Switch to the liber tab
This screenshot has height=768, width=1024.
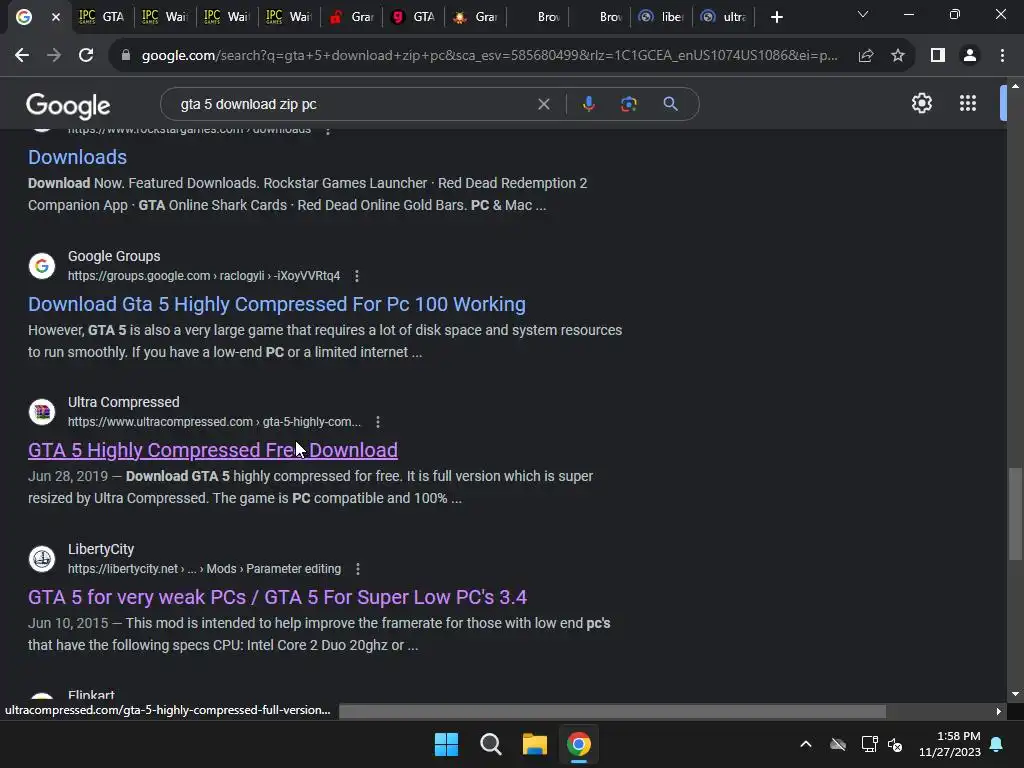pos(662,17)
